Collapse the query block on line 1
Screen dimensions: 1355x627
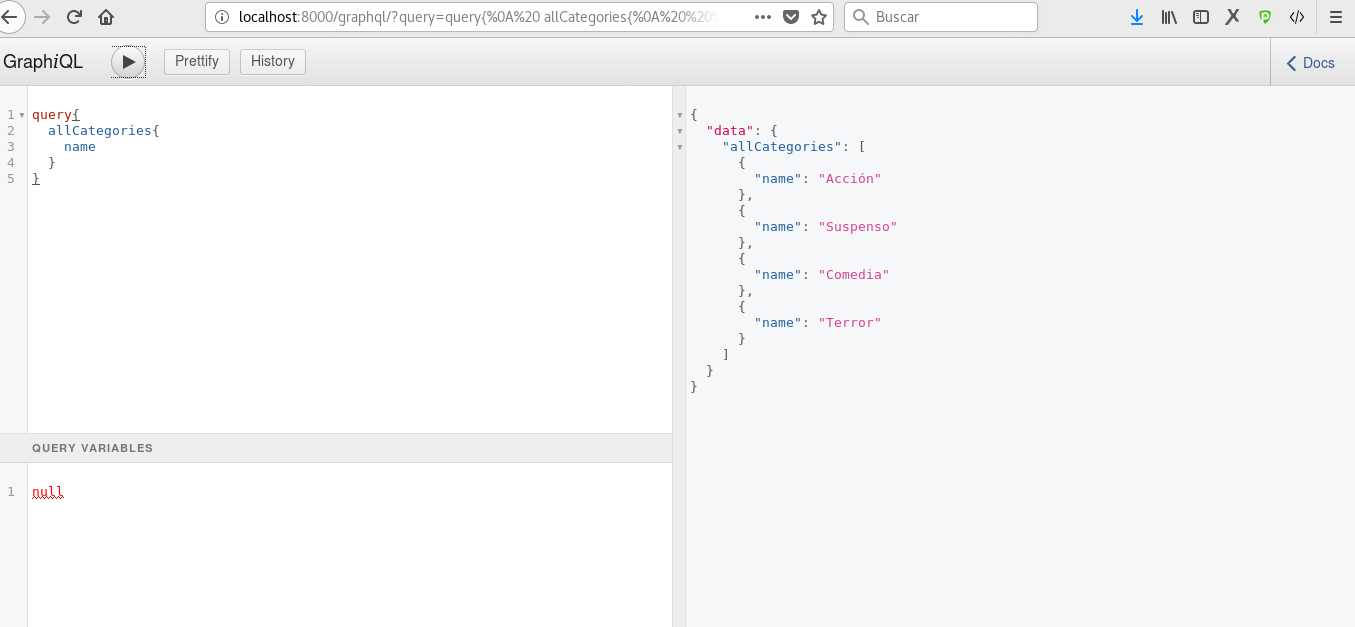[19, 114]
